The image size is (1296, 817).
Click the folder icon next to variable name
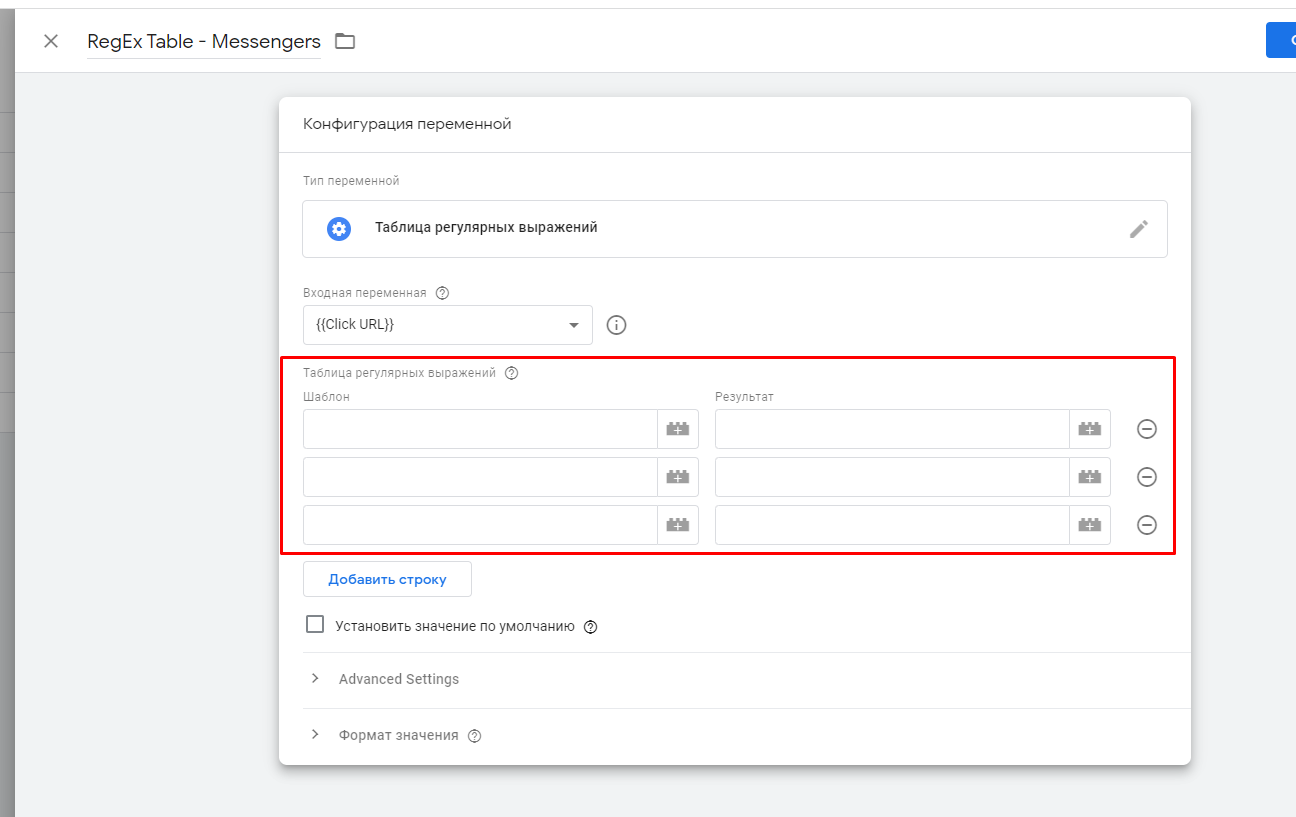click(x=345, y=41)
